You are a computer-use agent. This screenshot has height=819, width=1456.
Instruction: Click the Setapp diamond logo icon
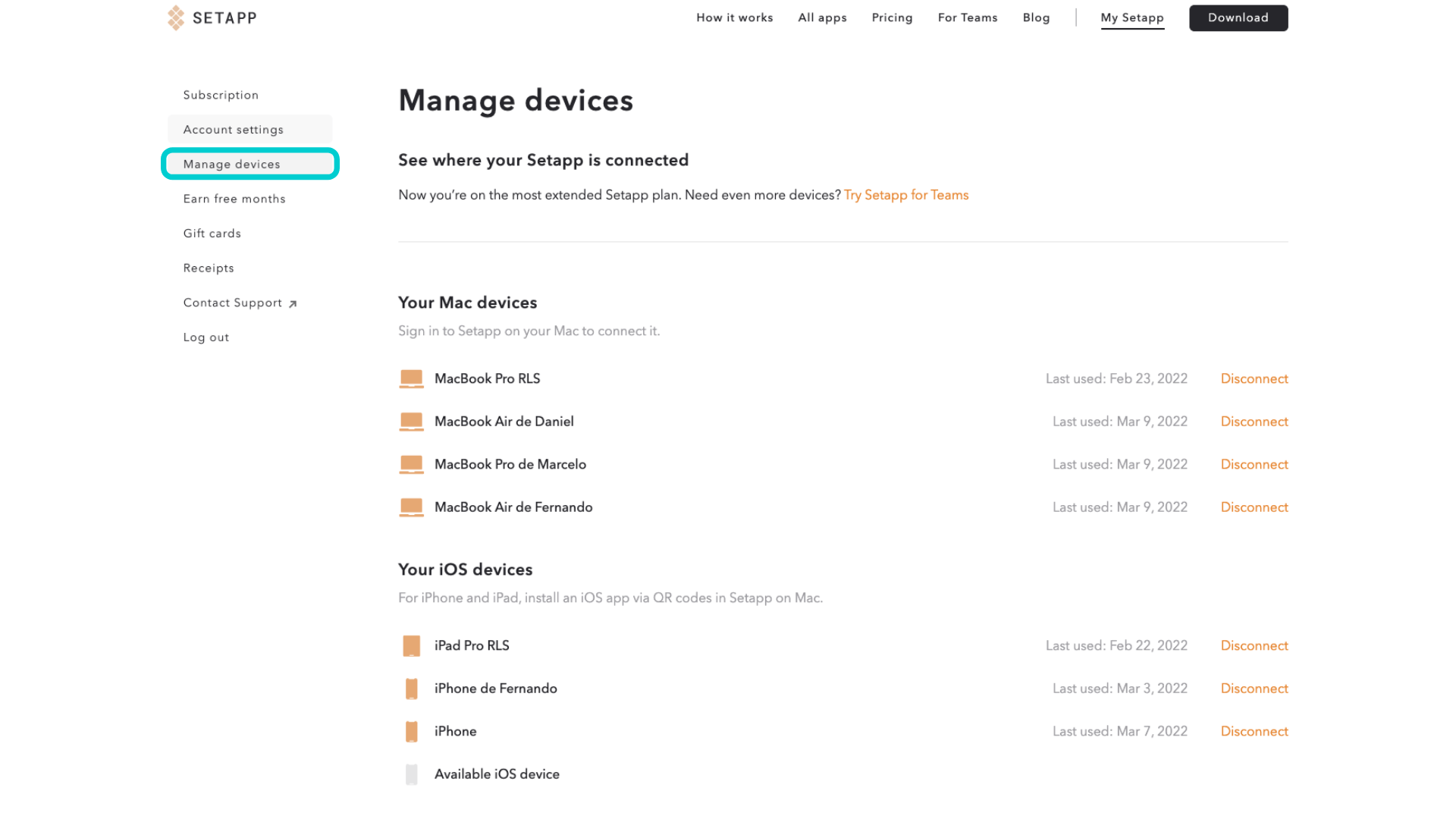(x=176, y=17)
